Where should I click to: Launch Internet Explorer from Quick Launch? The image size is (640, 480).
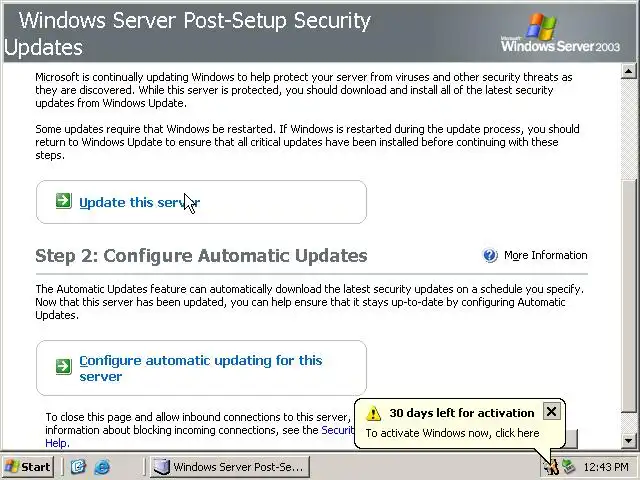pos(100,466)
